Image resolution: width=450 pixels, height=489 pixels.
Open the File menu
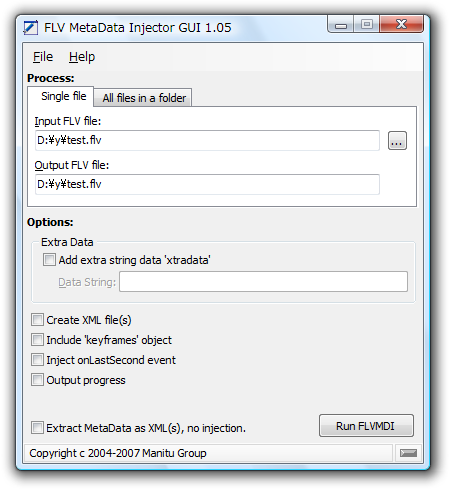pos(43,57)
